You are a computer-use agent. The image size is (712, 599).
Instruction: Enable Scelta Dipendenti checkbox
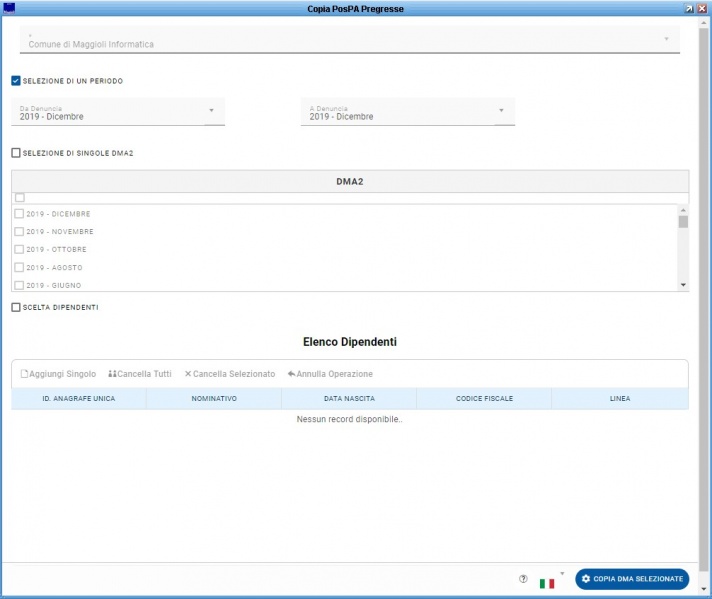click(16, 307)
